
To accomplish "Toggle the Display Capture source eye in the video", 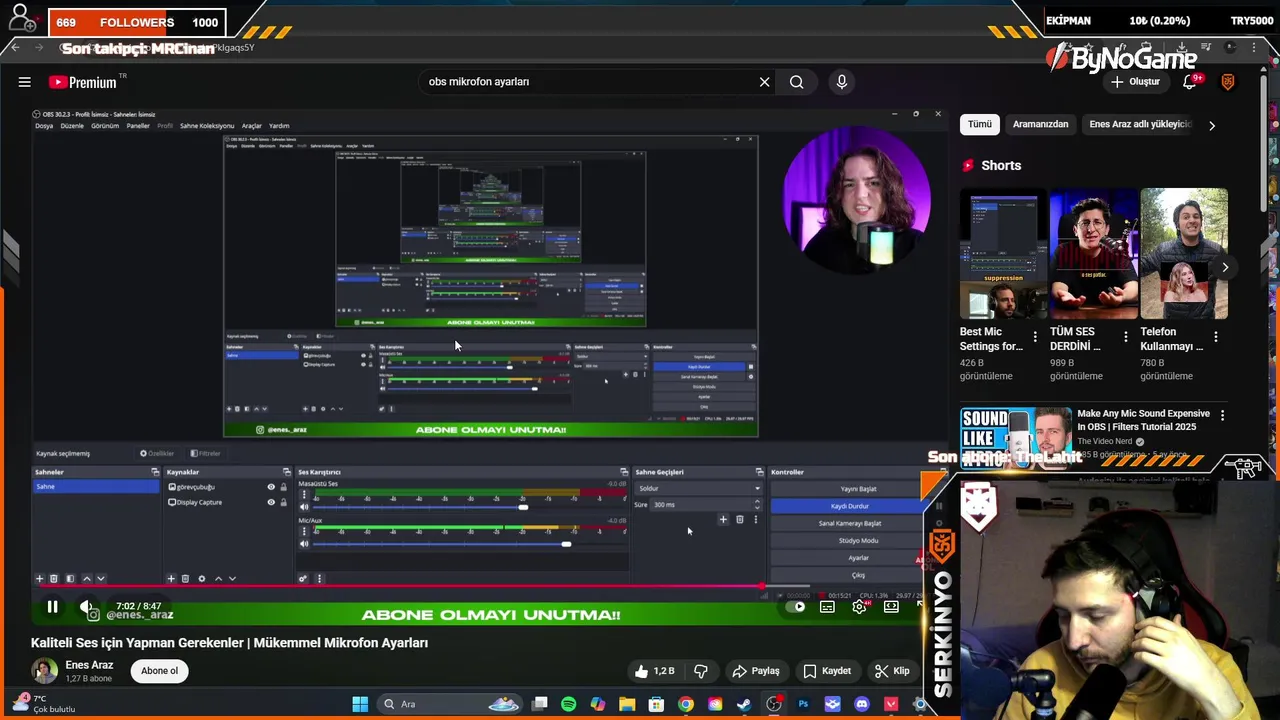I will (270, 502).
